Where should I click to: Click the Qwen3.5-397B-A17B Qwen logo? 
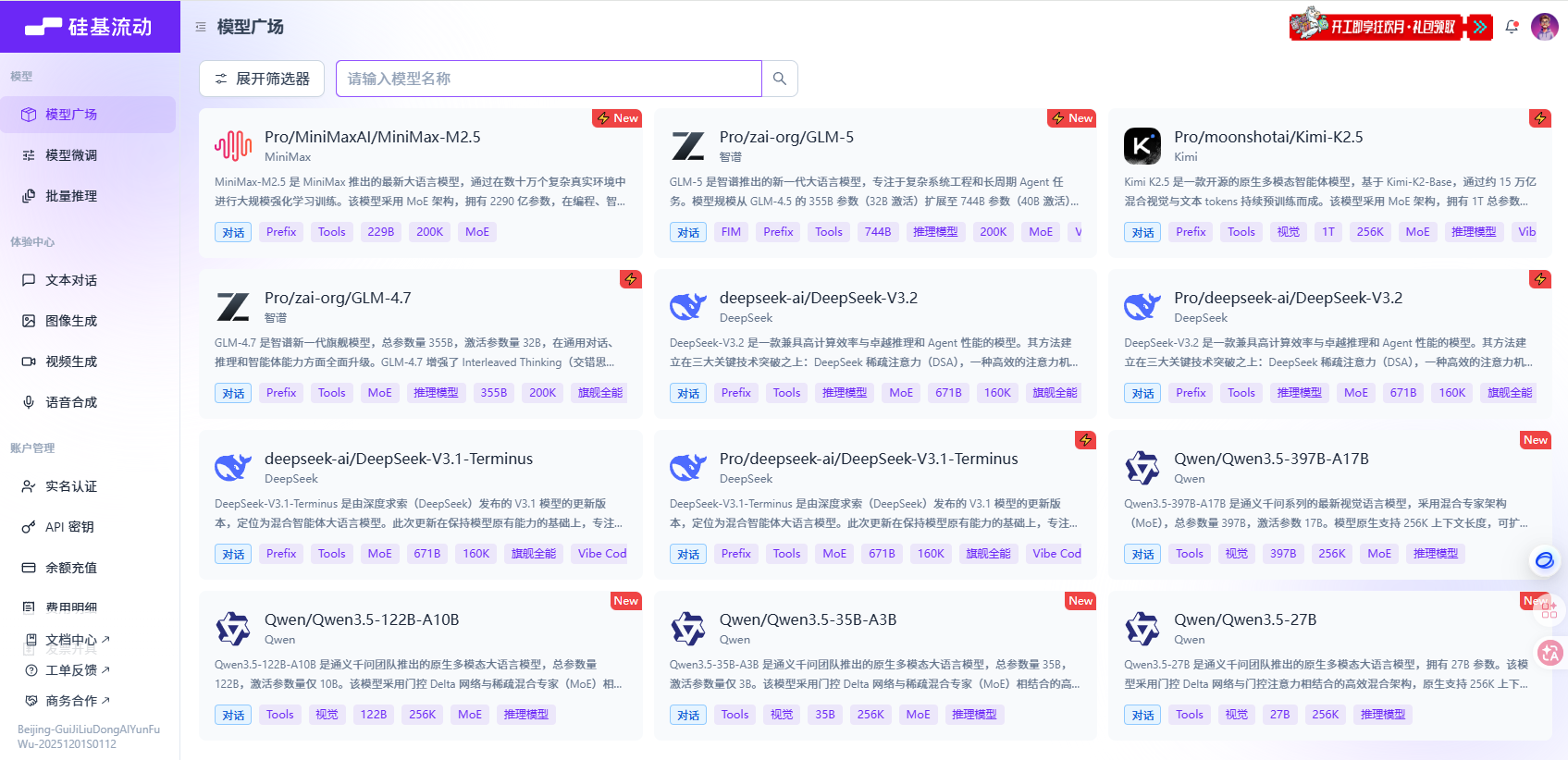click(1142, 468)
